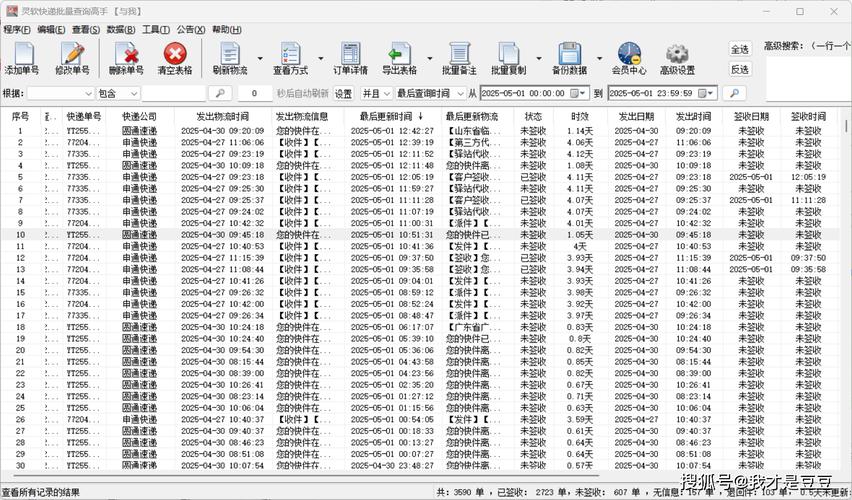Image resolution: width=852 pixels, height=500 pixels.
Task: Click the 时效 (duration) column header
Action: click(x=580, y=116)
